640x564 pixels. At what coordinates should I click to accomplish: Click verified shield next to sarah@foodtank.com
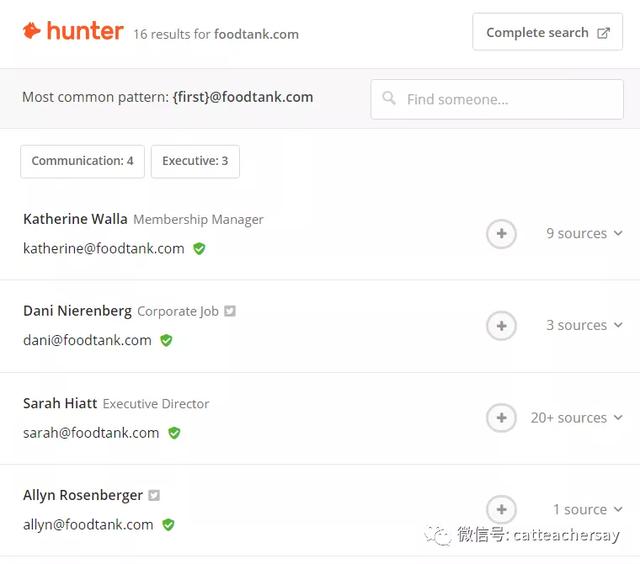coord(174,433)
